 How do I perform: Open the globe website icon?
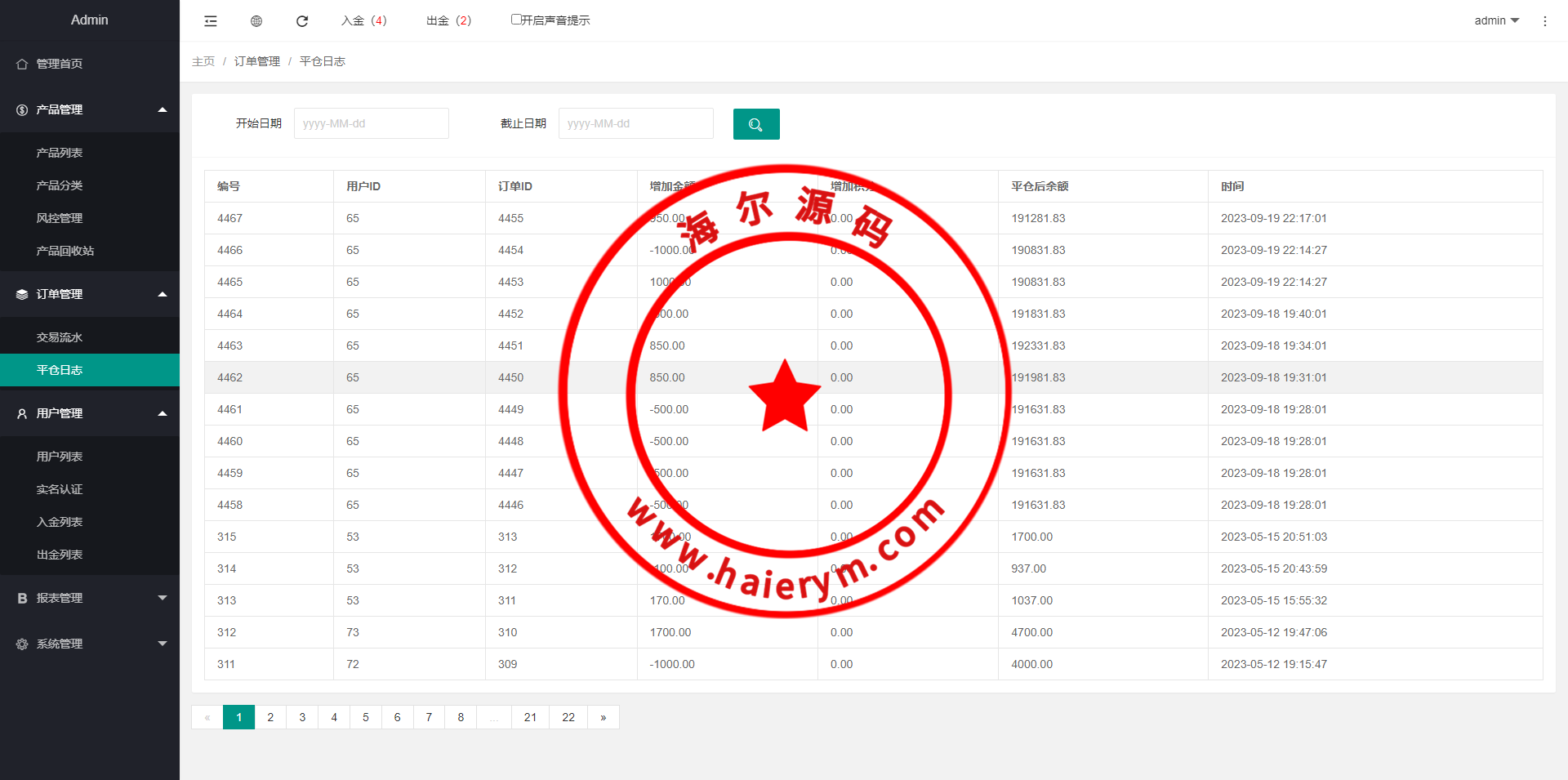click(x=256, y=21)
